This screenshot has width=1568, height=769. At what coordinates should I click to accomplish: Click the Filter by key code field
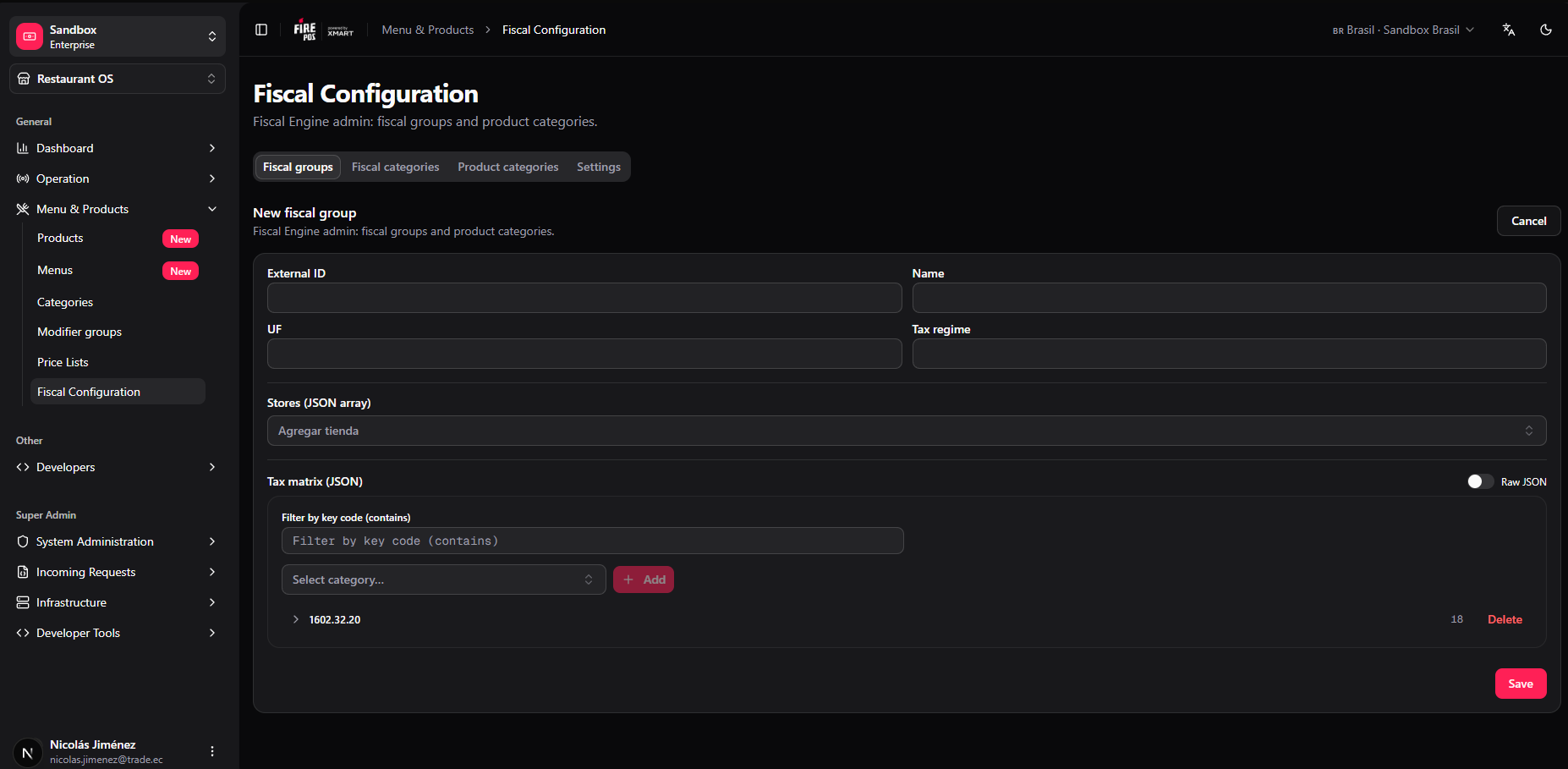tap(592, 541)
